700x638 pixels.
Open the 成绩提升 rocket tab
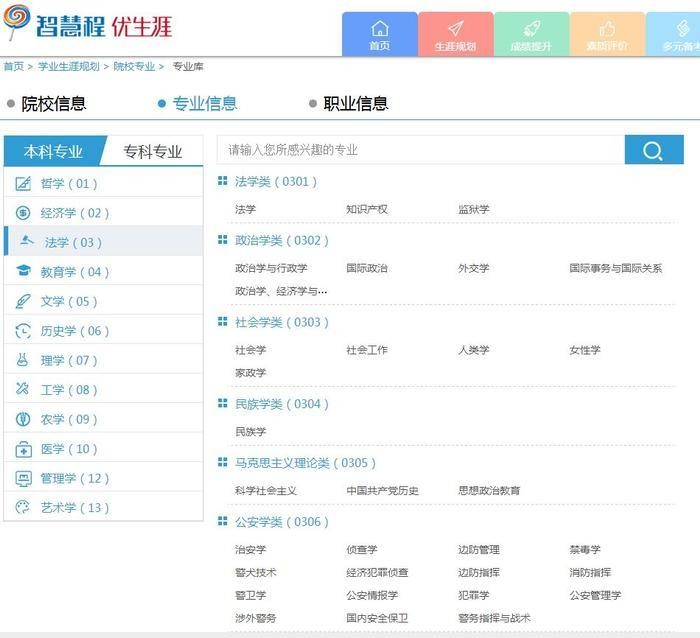click(x=531, y=34)
